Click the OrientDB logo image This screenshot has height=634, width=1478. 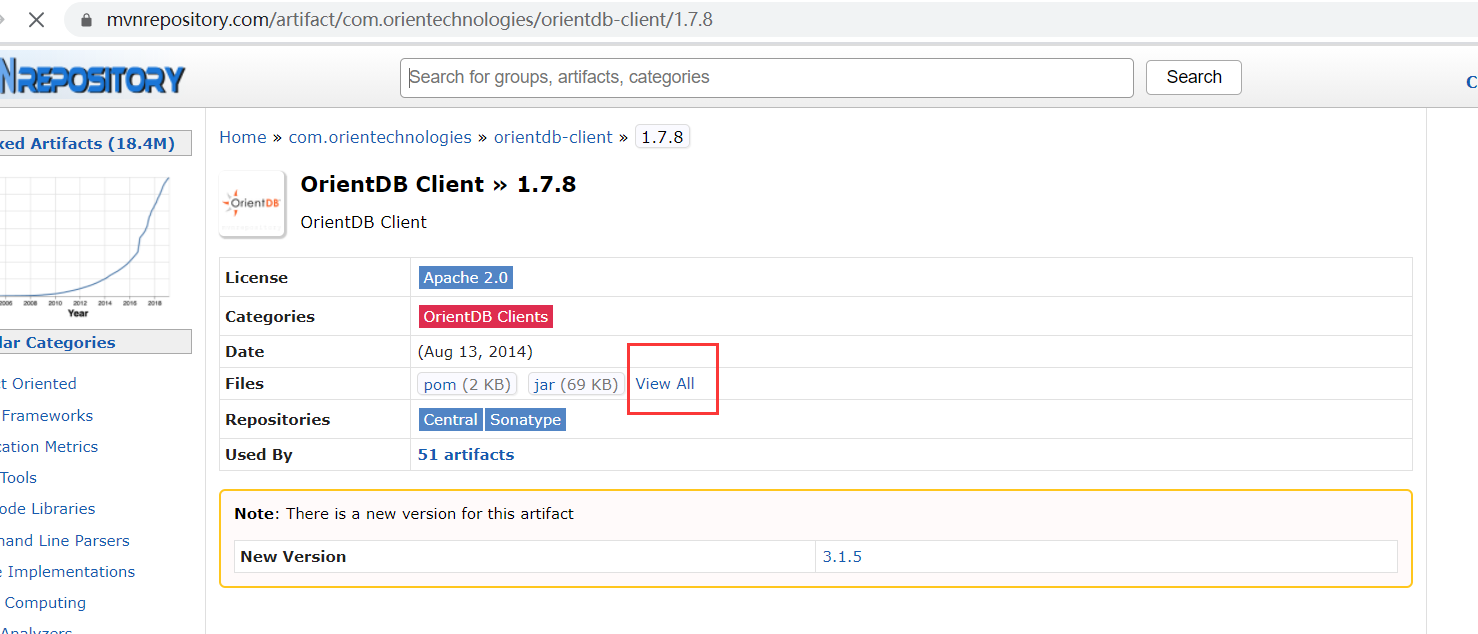point(252,204)
